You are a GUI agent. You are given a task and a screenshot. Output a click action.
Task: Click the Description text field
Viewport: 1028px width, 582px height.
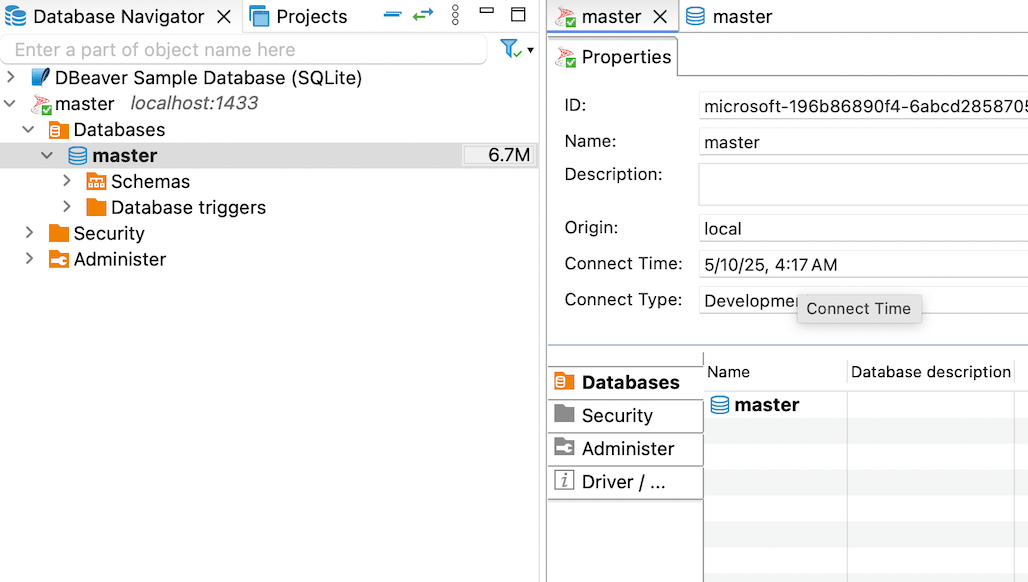point(862,184)
